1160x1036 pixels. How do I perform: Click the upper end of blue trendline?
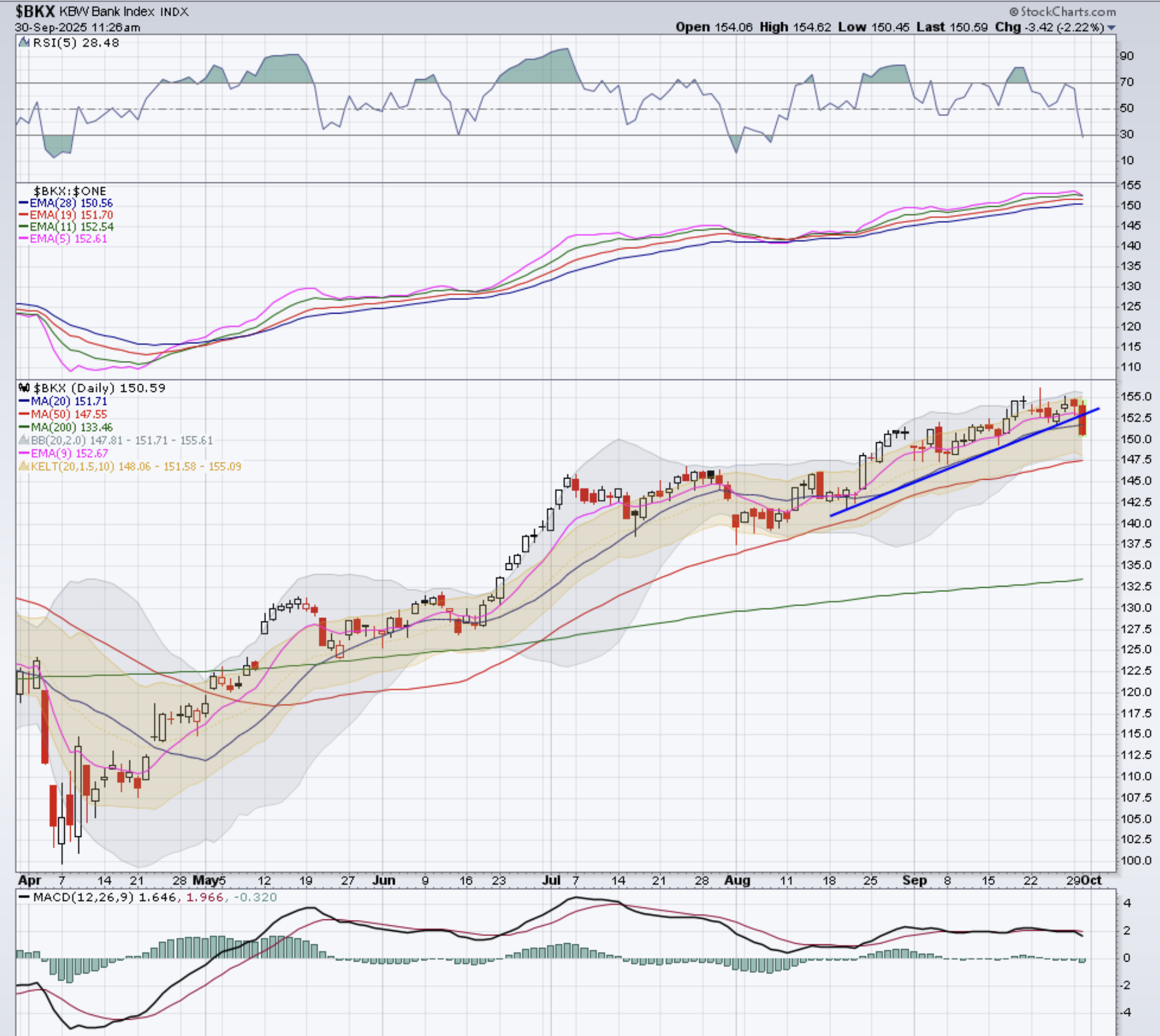(x=1098, y=408)
